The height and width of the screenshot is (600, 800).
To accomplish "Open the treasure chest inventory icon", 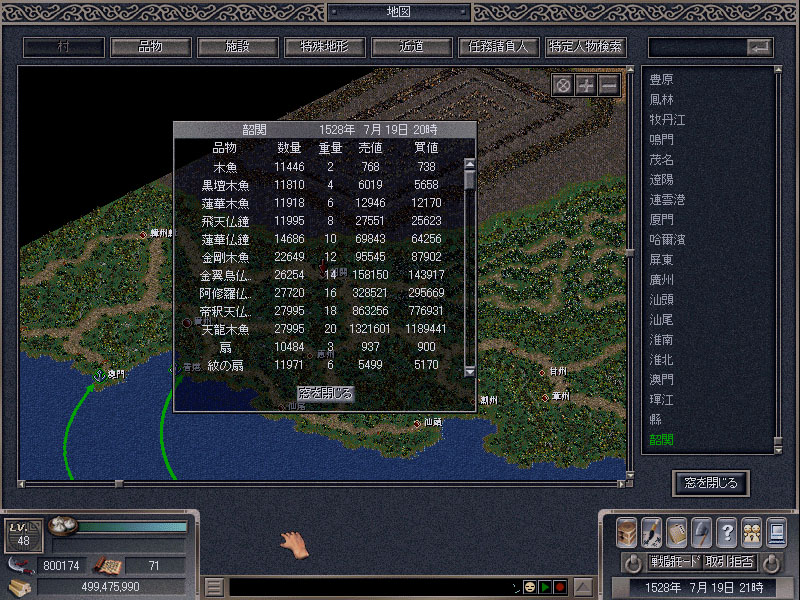I will point(627,531).
